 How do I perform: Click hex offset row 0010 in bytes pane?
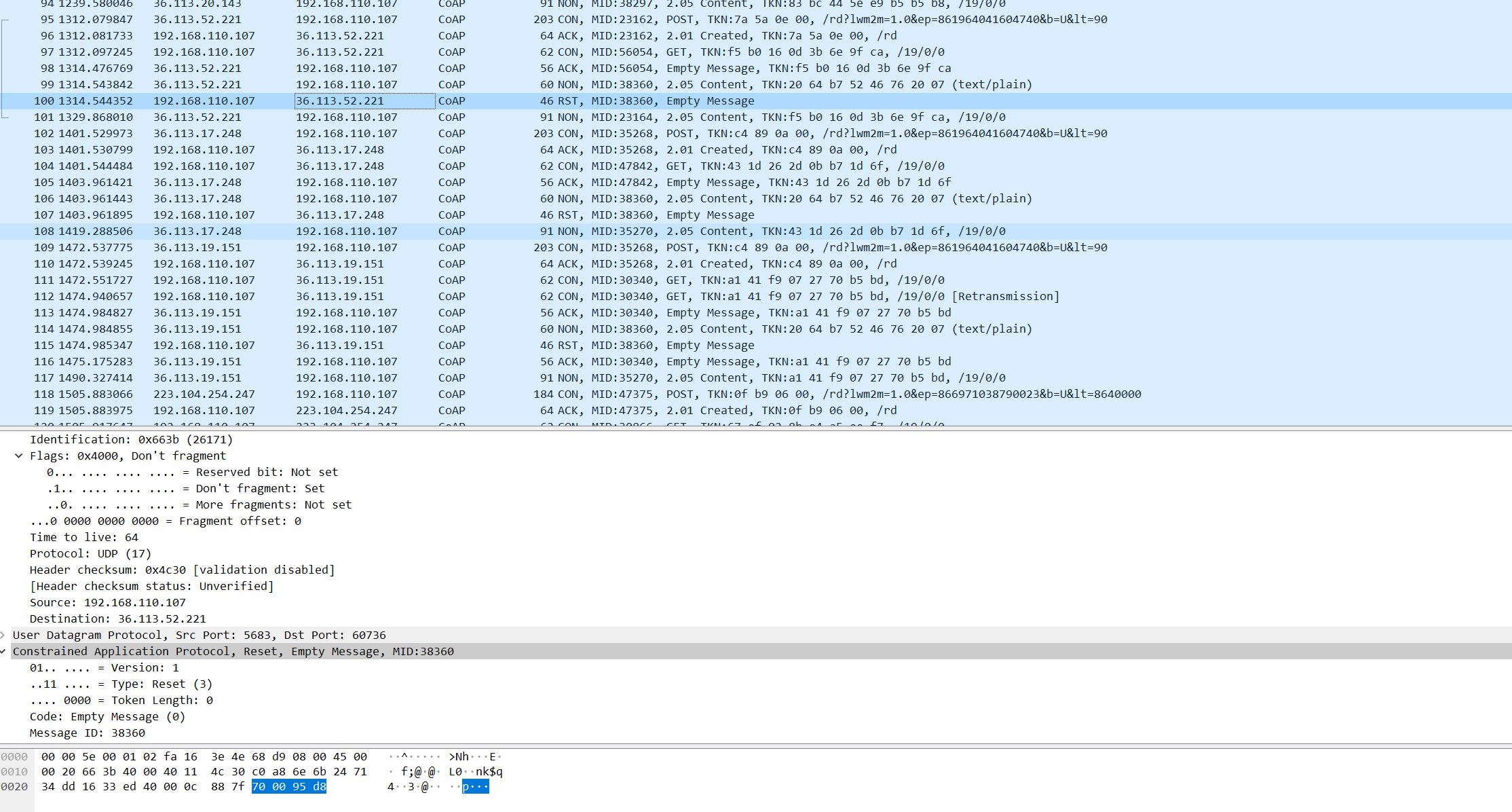[14, 771]
